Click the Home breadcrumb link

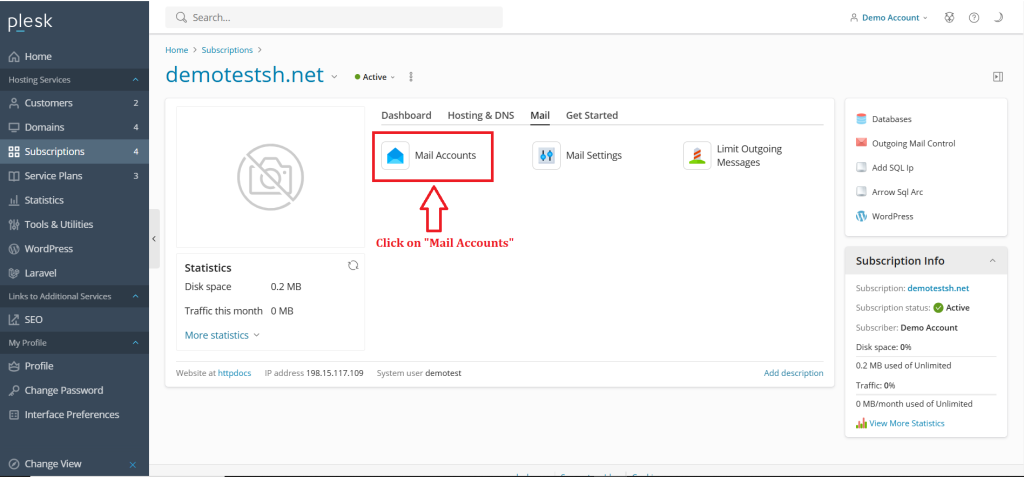[x=176, y=50]
